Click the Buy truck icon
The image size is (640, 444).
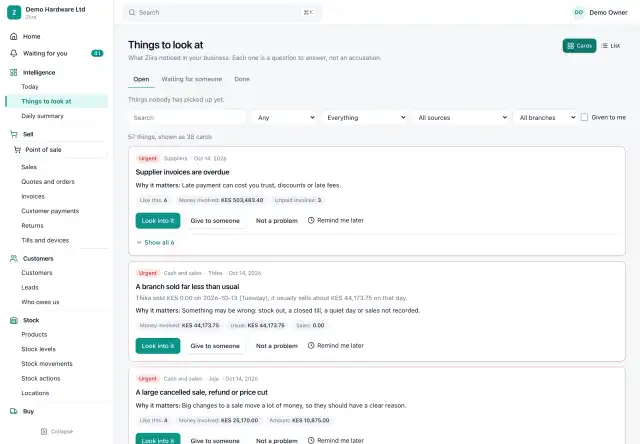[13, 411]
